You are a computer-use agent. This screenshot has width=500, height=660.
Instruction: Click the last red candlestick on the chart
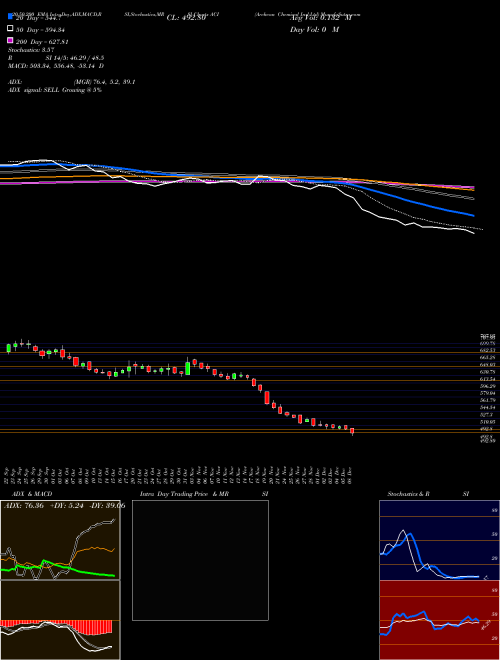click(352, 431)
